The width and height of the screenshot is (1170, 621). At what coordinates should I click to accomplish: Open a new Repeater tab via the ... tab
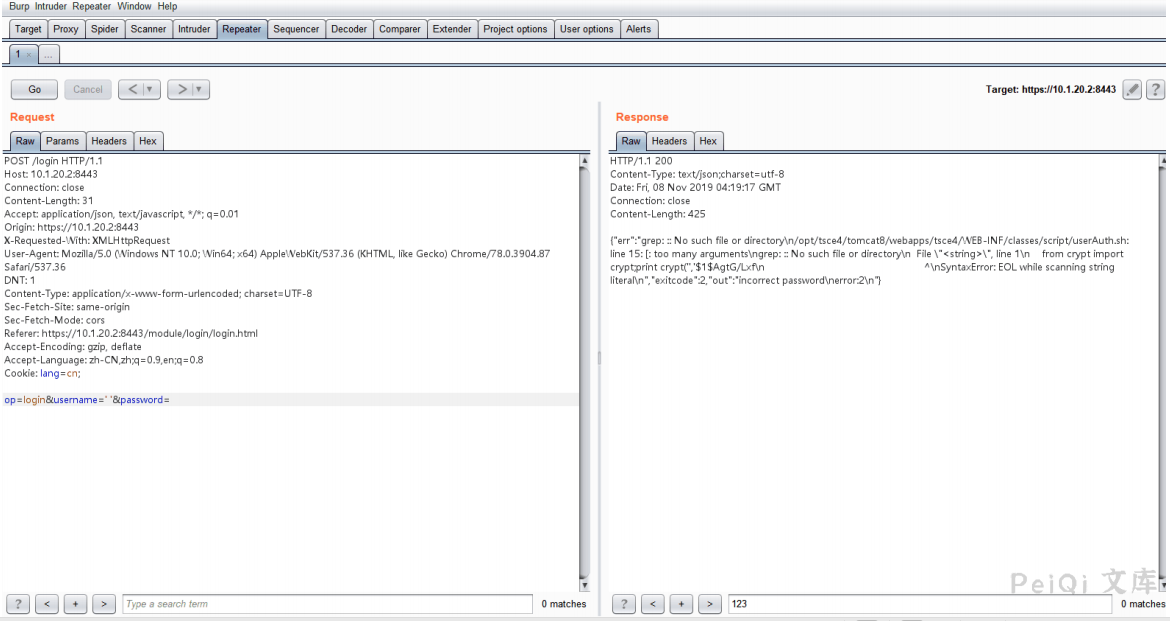click(x=48, y=54)
